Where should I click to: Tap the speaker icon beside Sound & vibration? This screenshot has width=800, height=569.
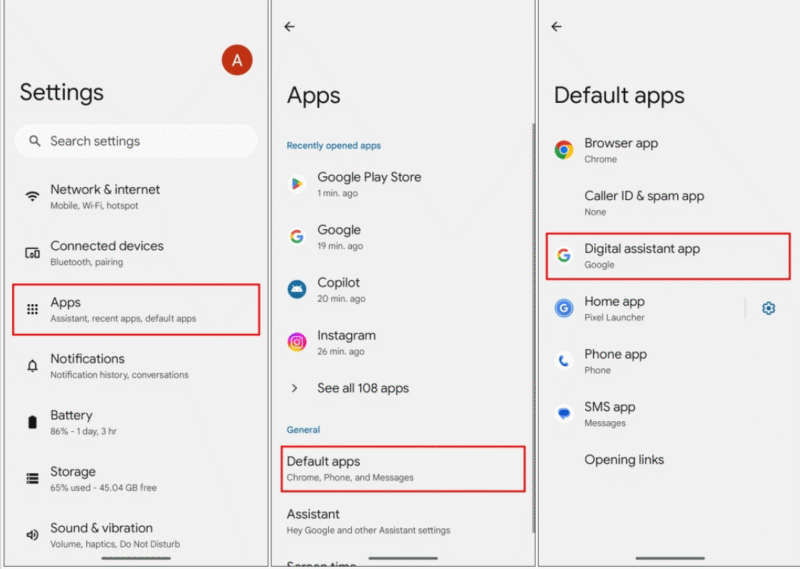pyautogui.click(x=33, y=535)
